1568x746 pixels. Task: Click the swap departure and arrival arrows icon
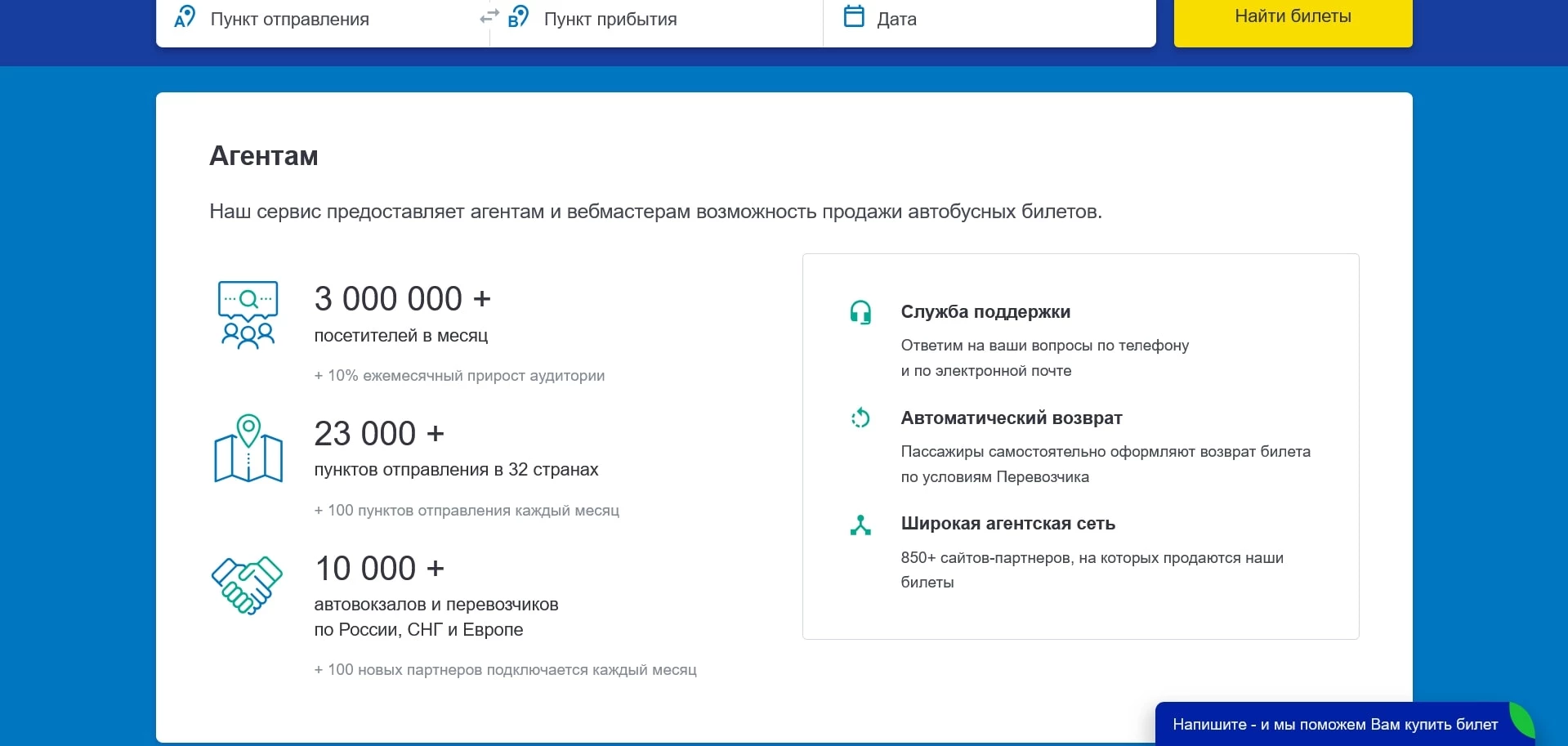click(489, 16)
